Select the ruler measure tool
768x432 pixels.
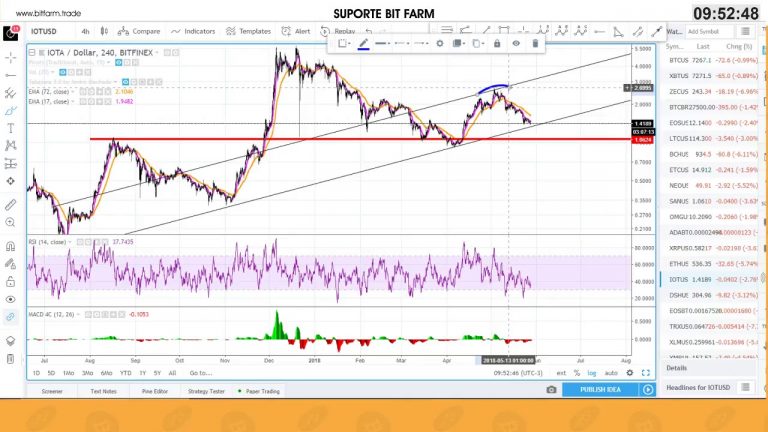coord(10,204)
